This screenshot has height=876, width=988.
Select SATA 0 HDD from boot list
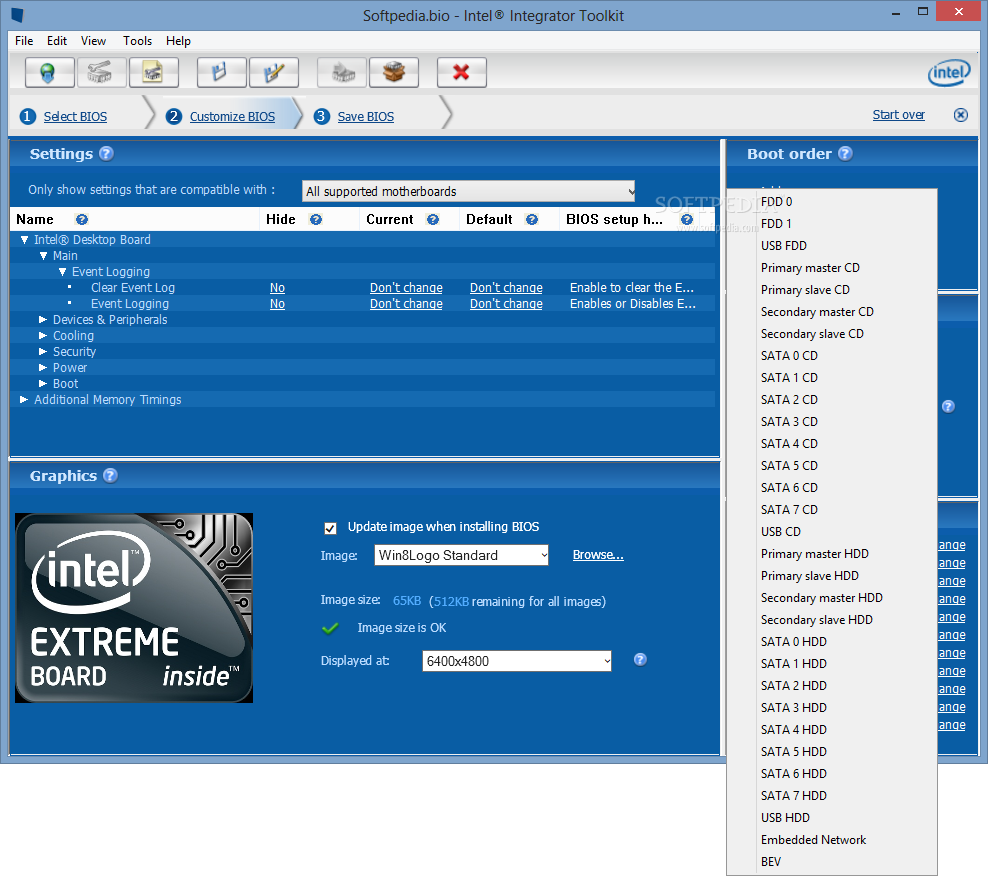click(832, 642)
